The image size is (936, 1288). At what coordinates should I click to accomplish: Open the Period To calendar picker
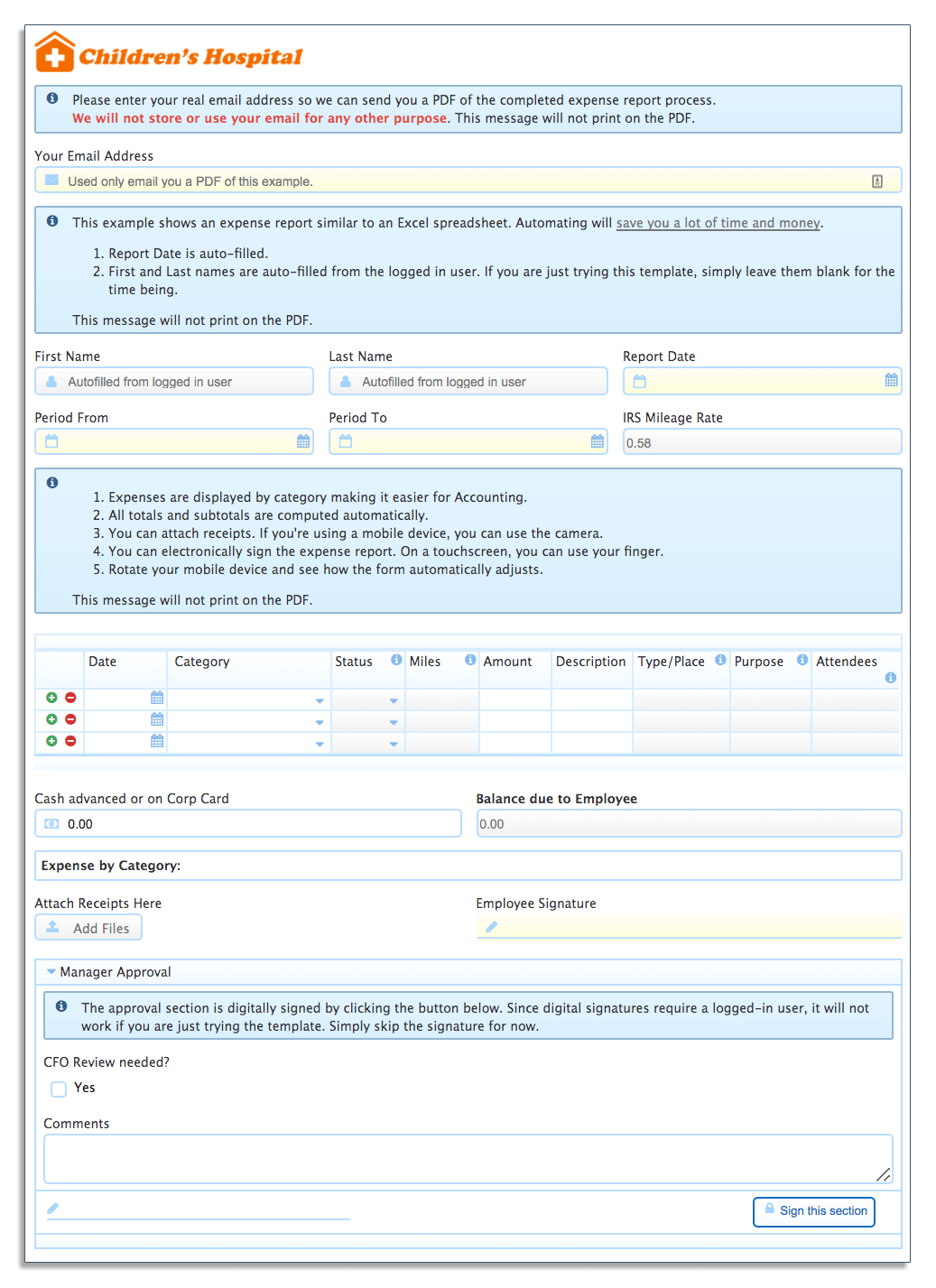point(598,441)
